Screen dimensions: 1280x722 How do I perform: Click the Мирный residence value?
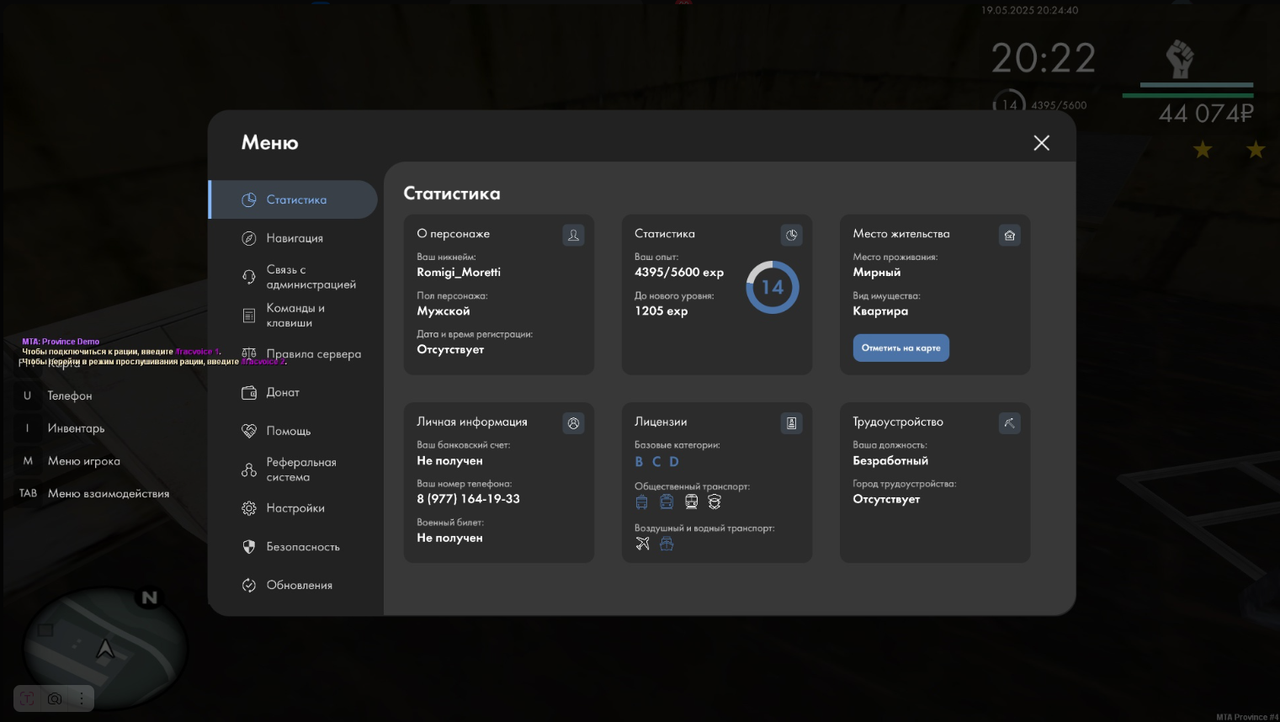(x=877, y=272)
